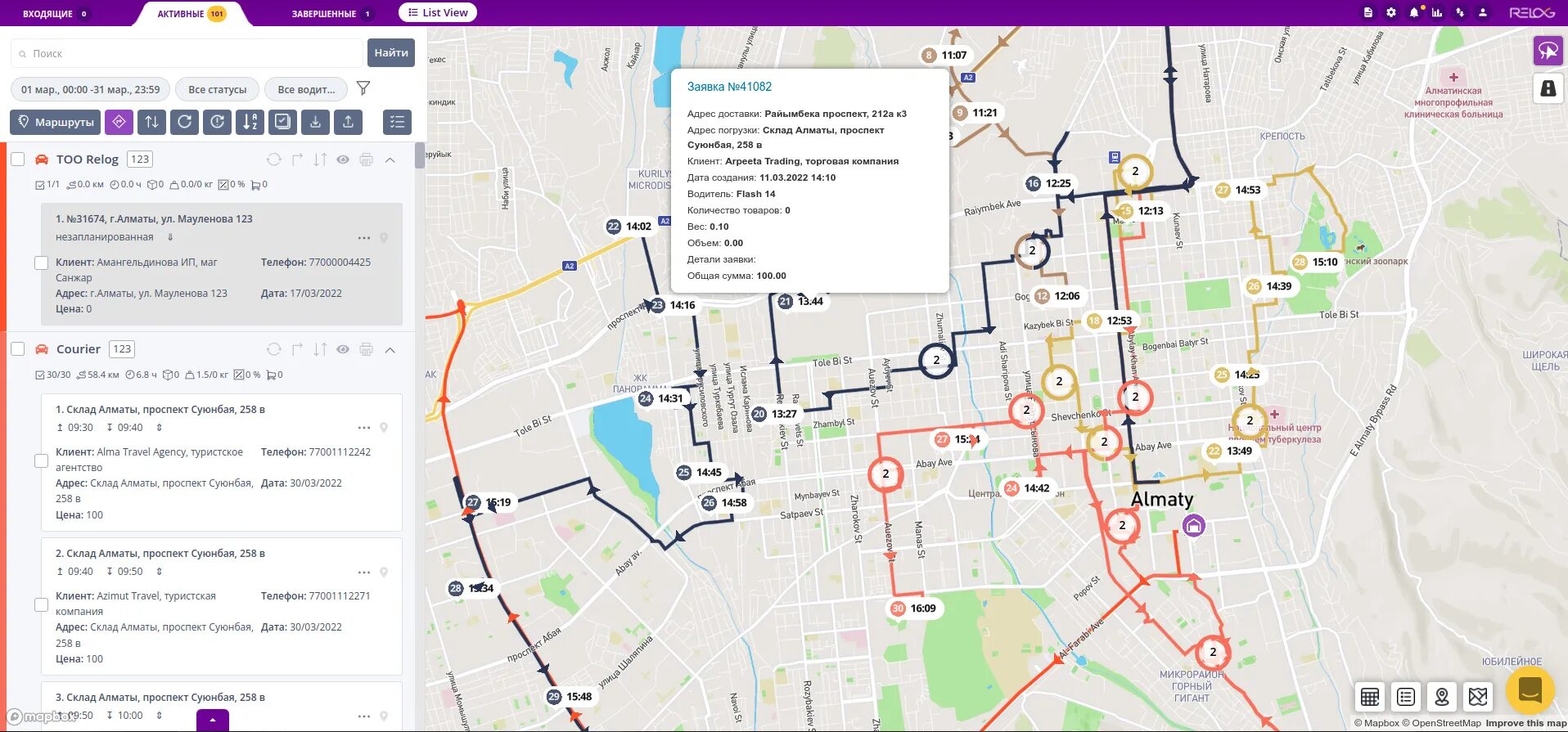Click the refresh with alert toolbar button
1568x732 pixels.
(217, 122)
